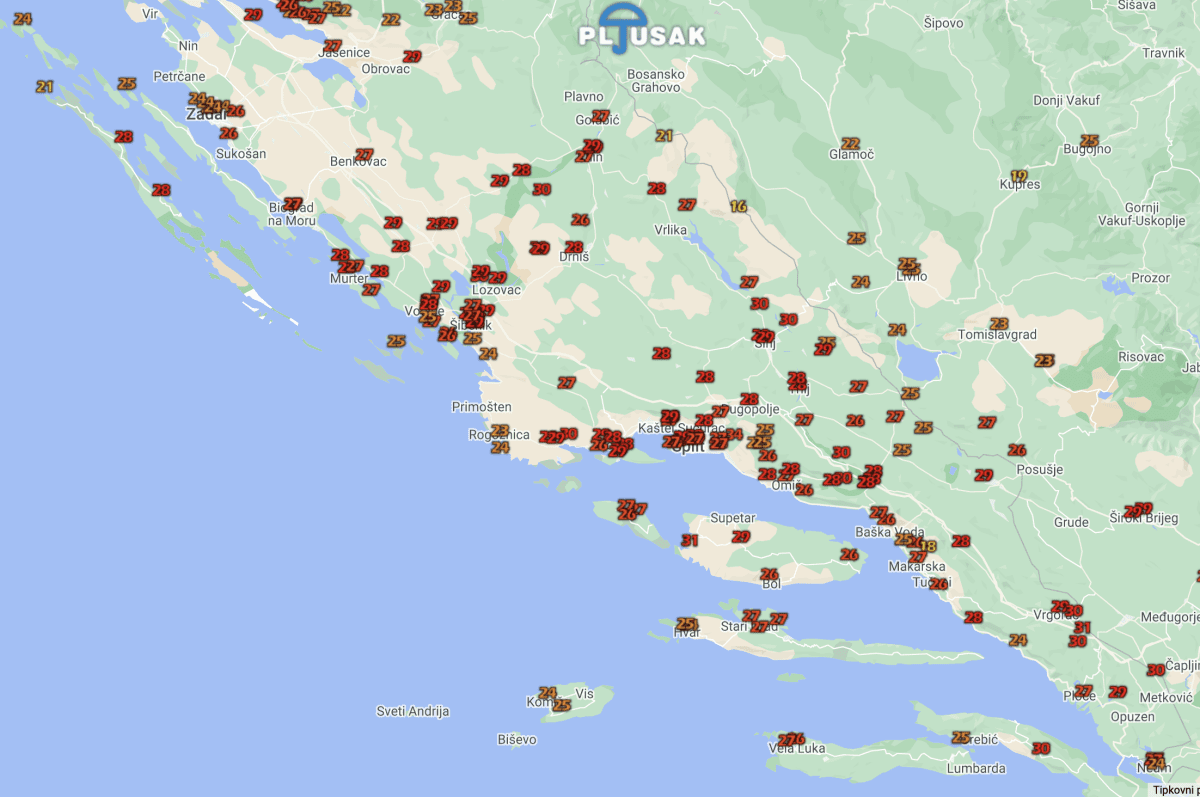Click the 31 marker on Brač's west side

pos(689,541)
